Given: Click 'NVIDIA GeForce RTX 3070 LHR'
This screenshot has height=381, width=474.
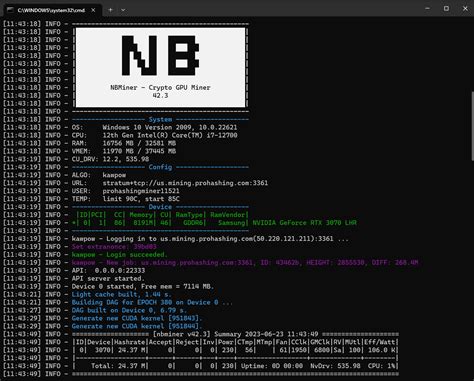Looking at the screenshot, I should 304,223.
